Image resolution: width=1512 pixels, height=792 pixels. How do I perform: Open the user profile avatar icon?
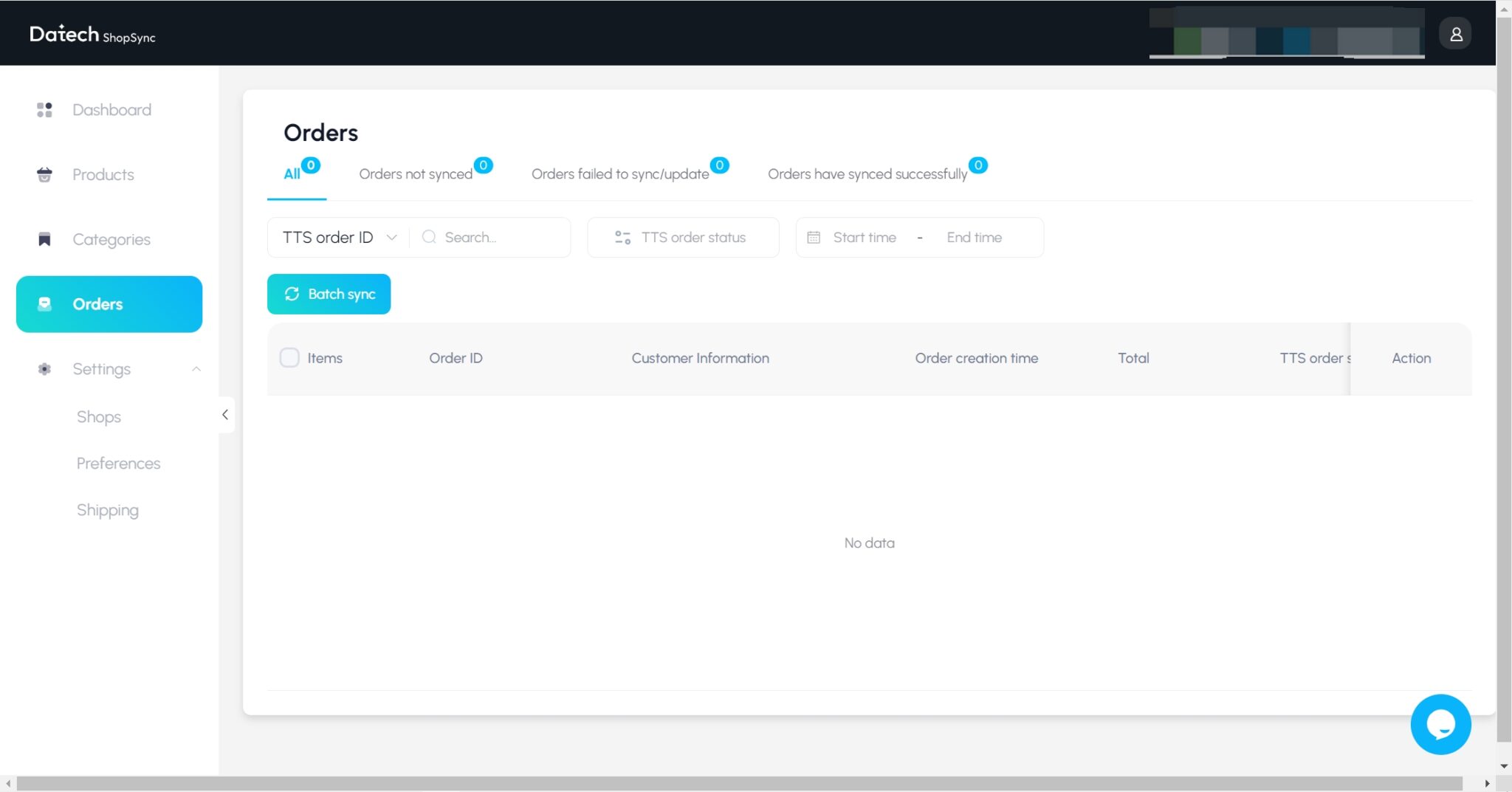1454,32
